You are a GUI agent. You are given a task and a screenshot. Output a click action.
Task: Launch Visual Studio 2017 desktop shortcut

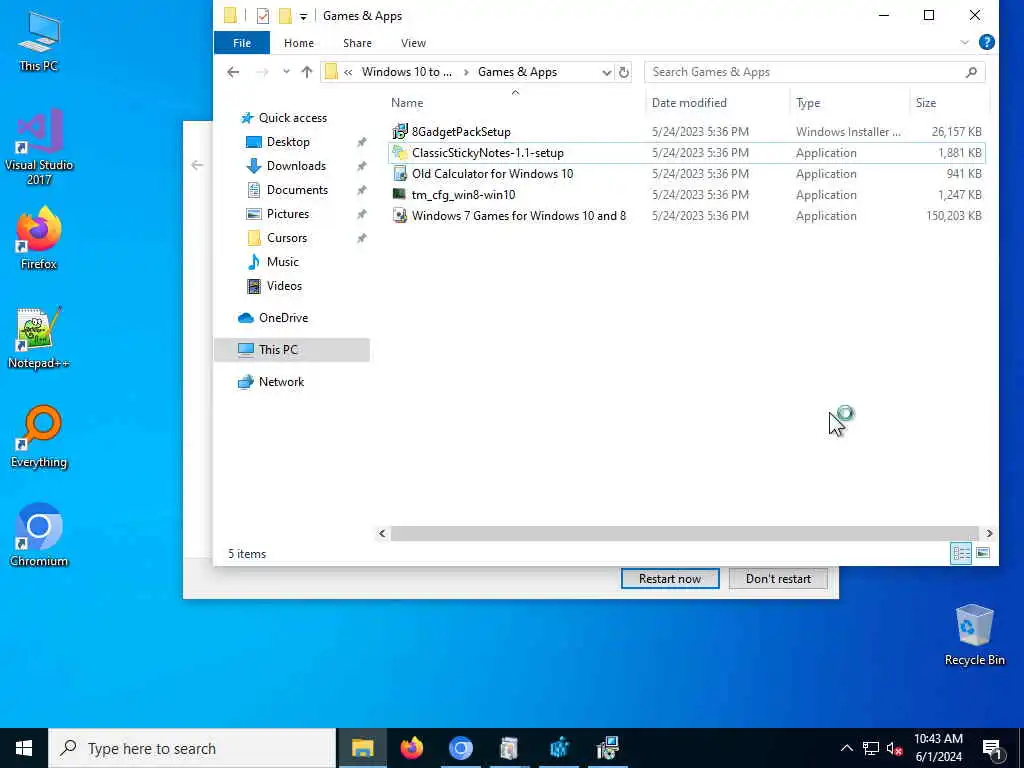point(39,147)
